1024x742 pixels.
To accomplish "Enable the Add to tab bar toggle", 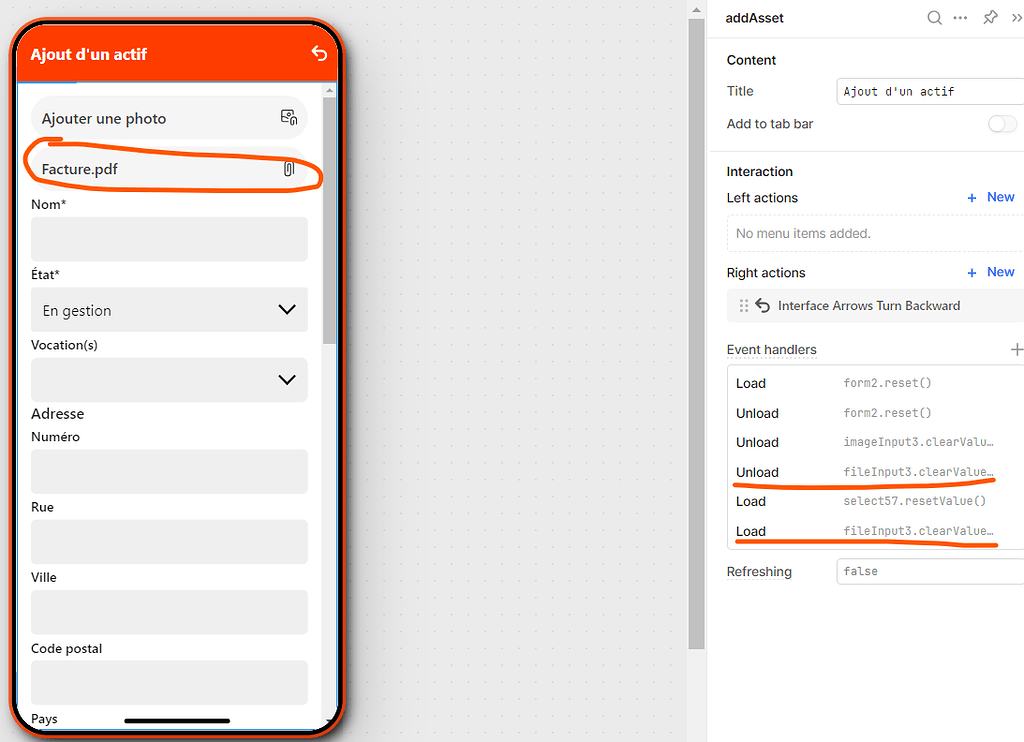I will [1000, 123].
